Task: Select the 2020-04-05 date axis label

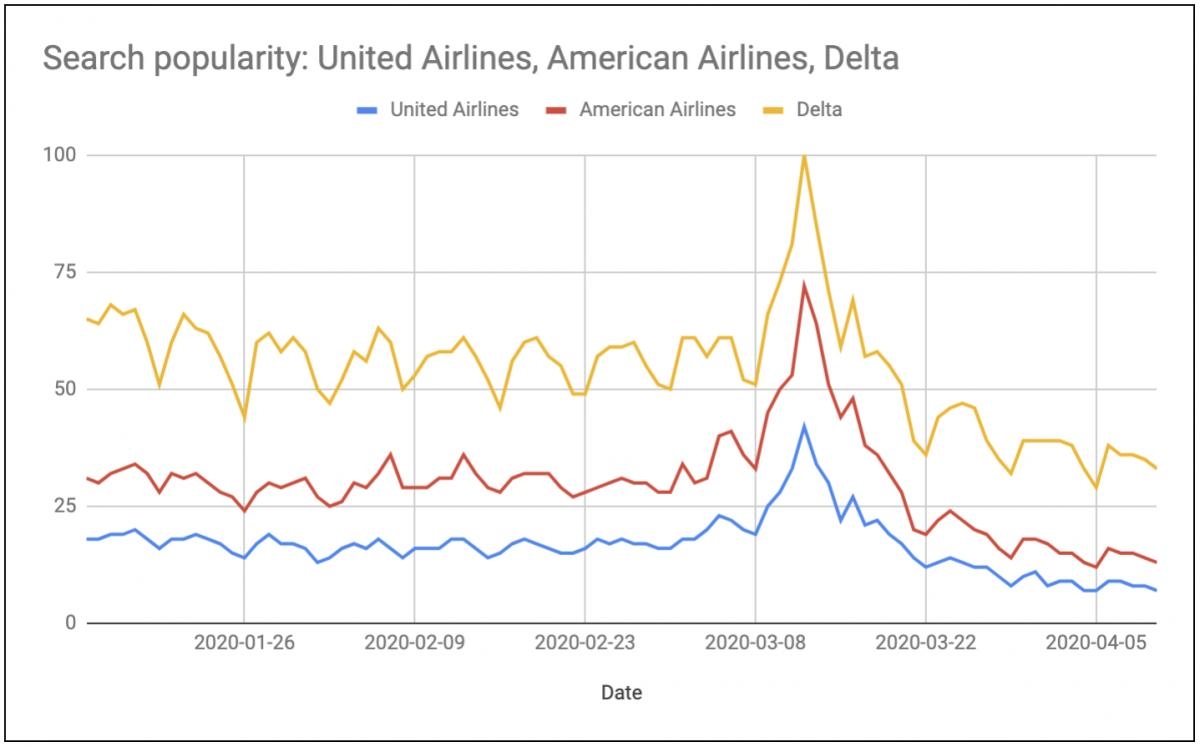Action: 1096,643
